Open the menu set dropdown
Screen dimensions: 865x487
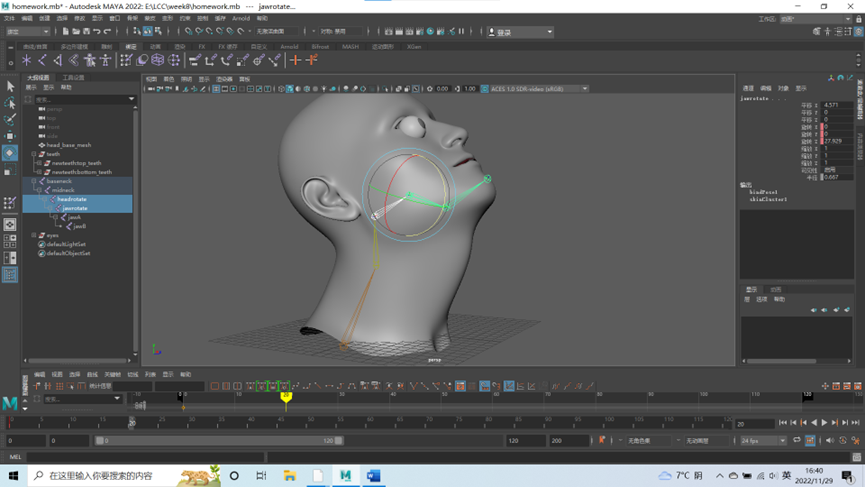point(28,31)
